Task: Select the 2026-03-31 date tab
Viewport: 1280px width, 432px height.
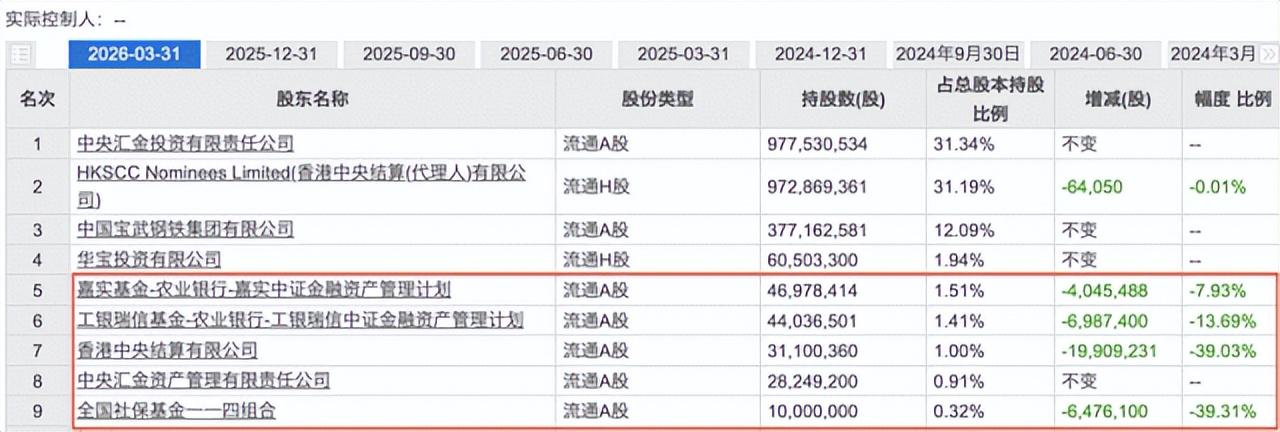Action: click(x=134, y=54)
